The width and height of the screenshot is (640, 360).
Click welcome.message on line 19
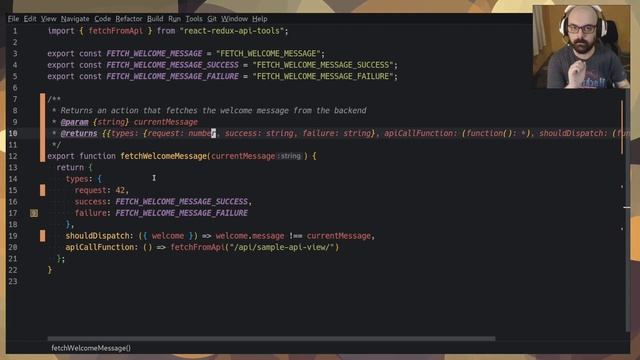pos(250,236)
